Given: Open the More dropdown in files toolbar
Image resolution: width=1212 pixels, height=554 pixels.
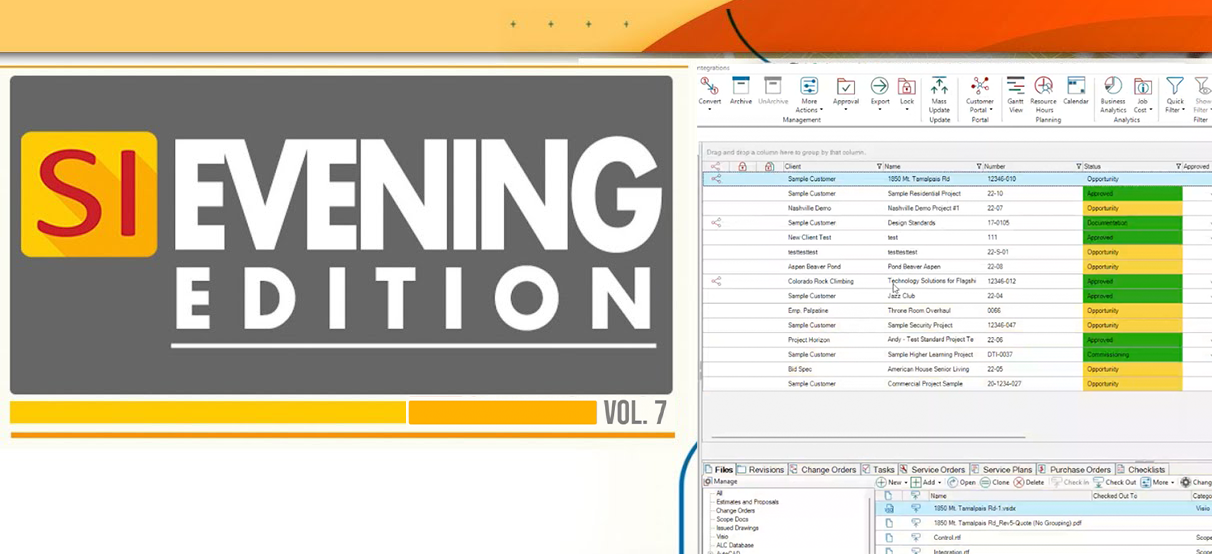Looking at the screenshot, I should [x=1158, y=482].
